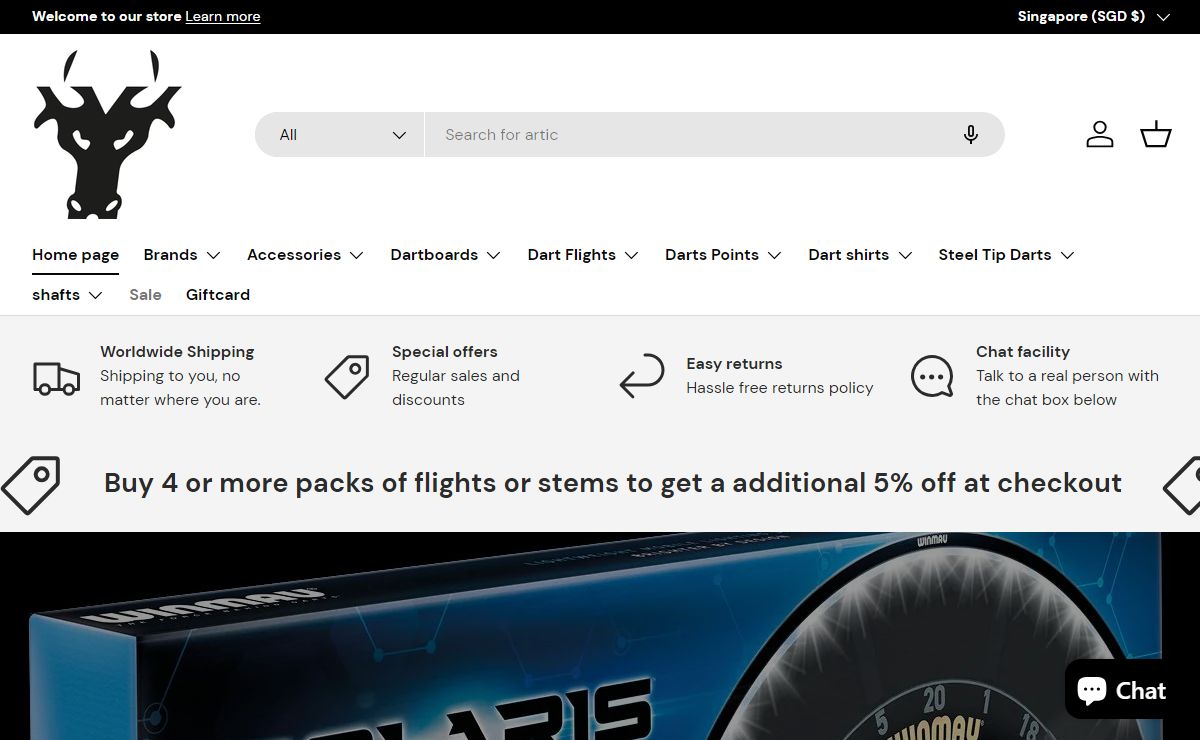Open the shopping basket icon
Screen dimensions: 1200x740
pos(1156,135)
